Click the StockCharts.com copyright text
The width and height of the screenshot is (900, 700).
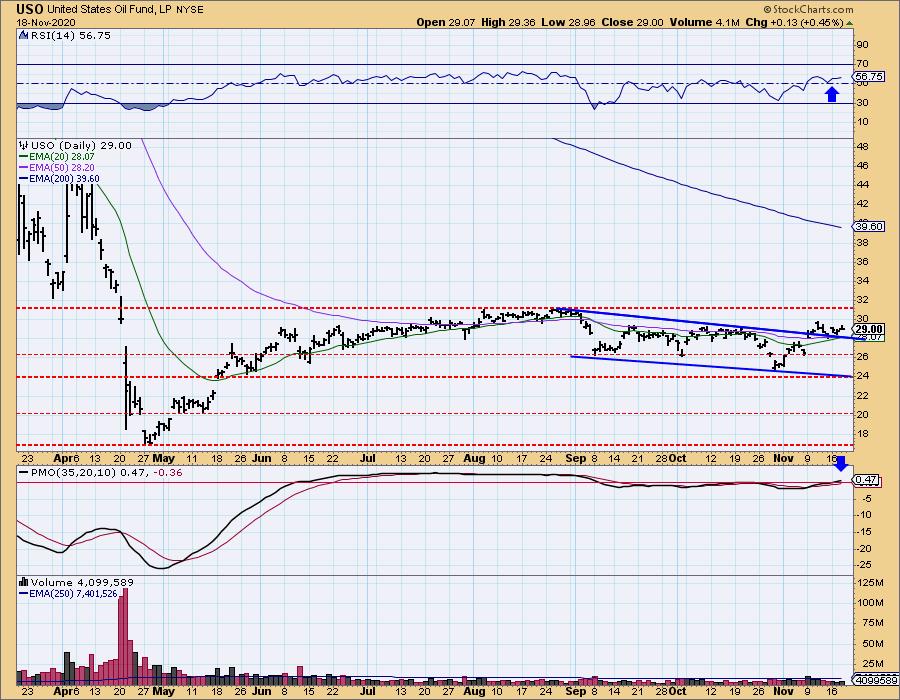tap(808, 9)
